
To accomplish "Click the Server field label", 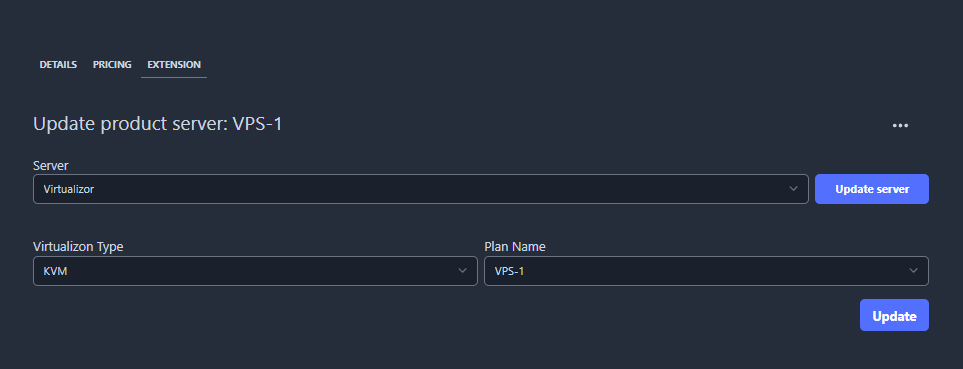I will (x=51, y=166).
